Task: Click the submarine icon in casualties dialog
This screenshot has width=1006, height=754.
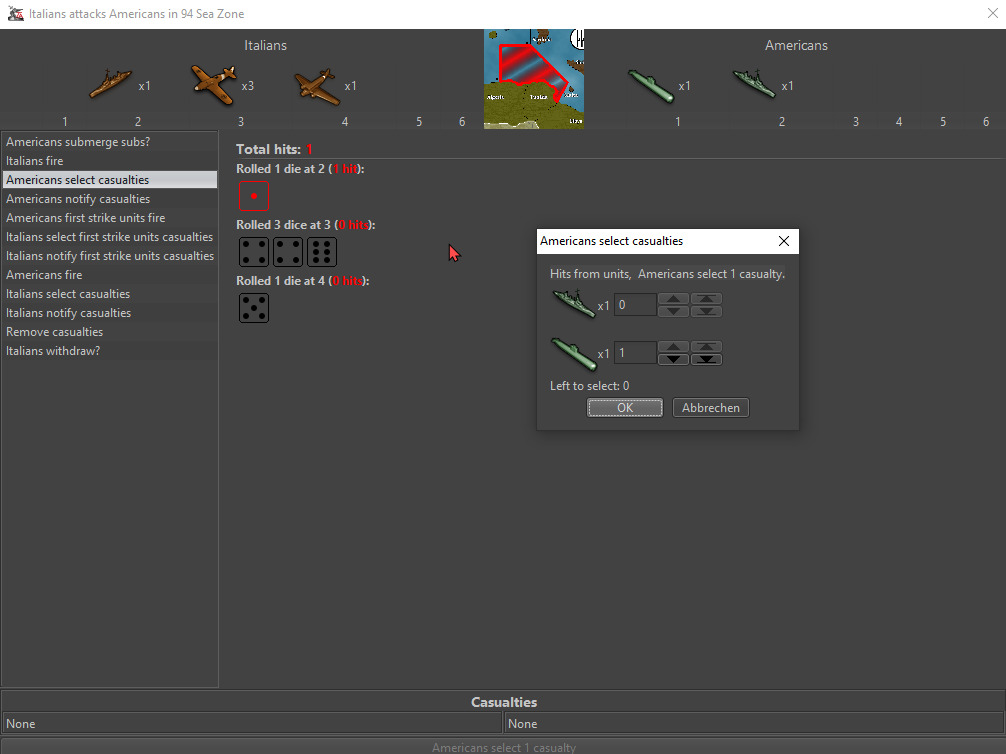Action: tap(573, 353)
